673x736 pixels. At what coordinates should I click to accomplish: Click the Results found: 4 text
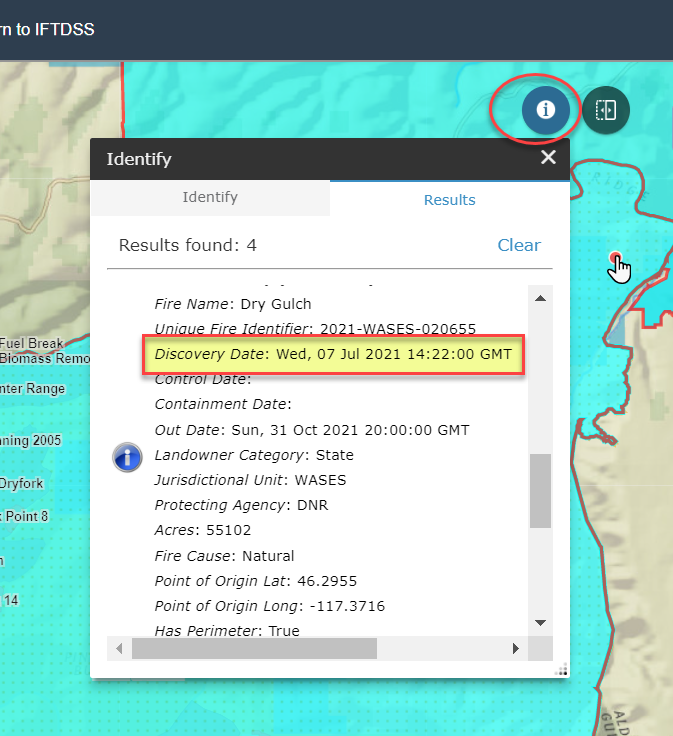[x=188, y=245]
